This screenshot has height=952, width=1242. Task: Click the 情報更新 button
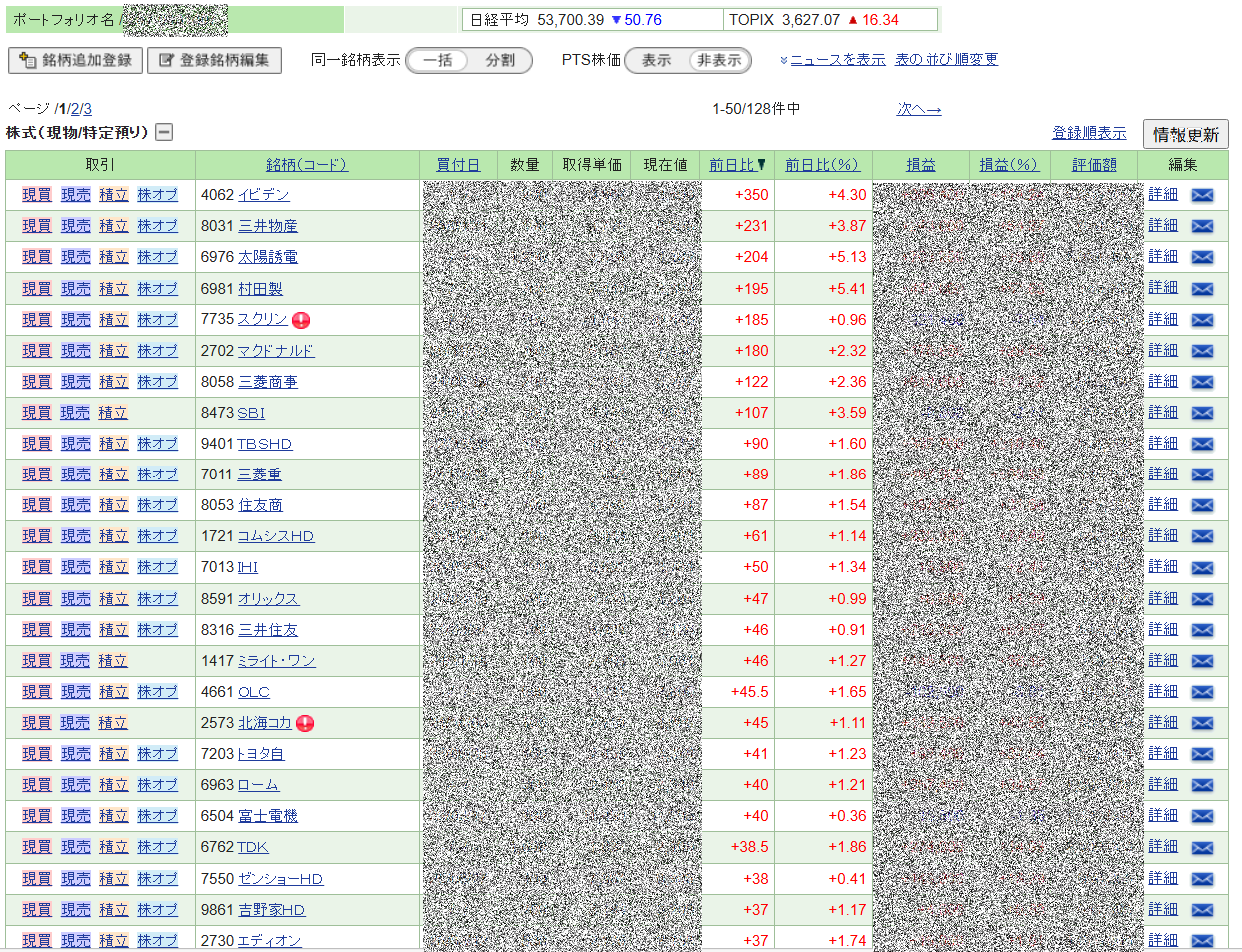pos(1185,134)
